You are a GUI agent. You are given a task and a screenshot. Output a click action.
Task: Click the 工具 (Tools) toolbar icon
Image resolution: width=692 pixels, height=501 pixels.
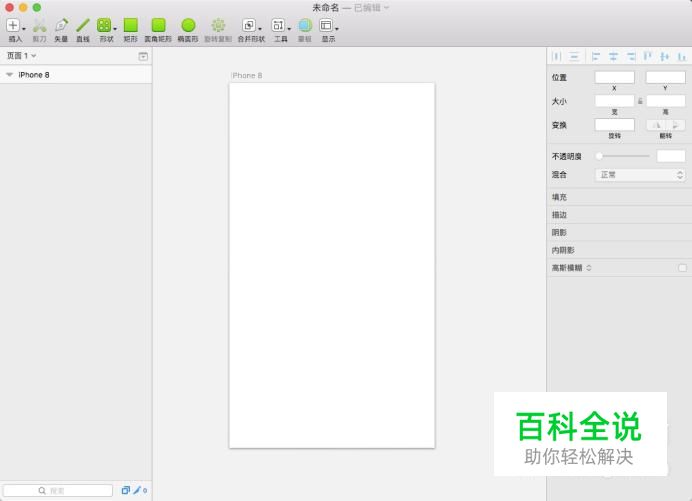278,26
